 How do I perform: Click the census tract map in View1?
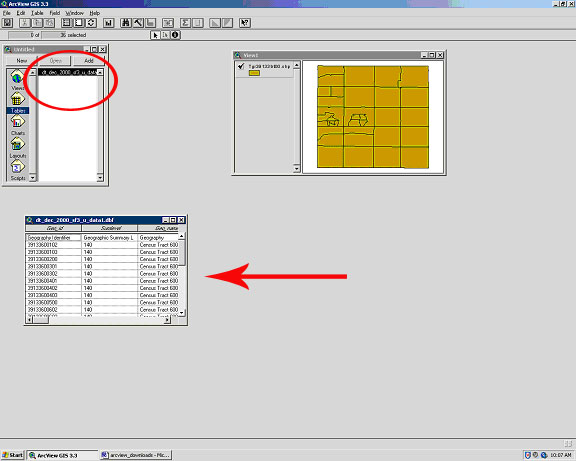[x=373, y=117]
